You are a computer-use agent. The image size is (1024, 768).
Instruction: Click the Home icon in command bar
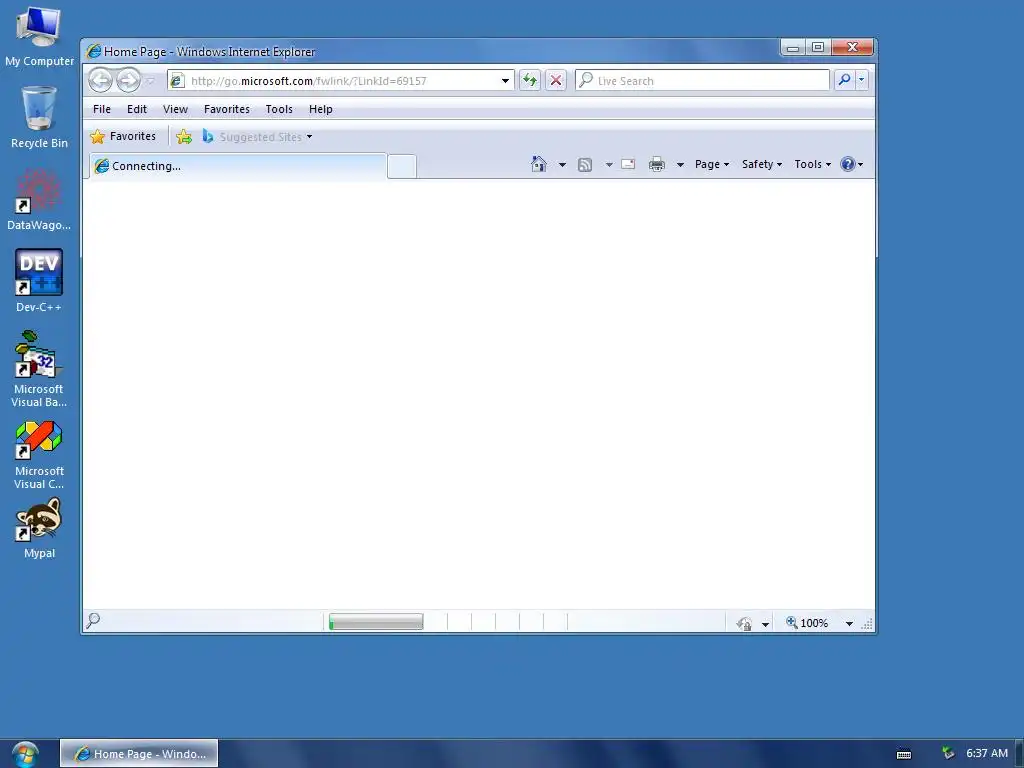tap(539, 164)
